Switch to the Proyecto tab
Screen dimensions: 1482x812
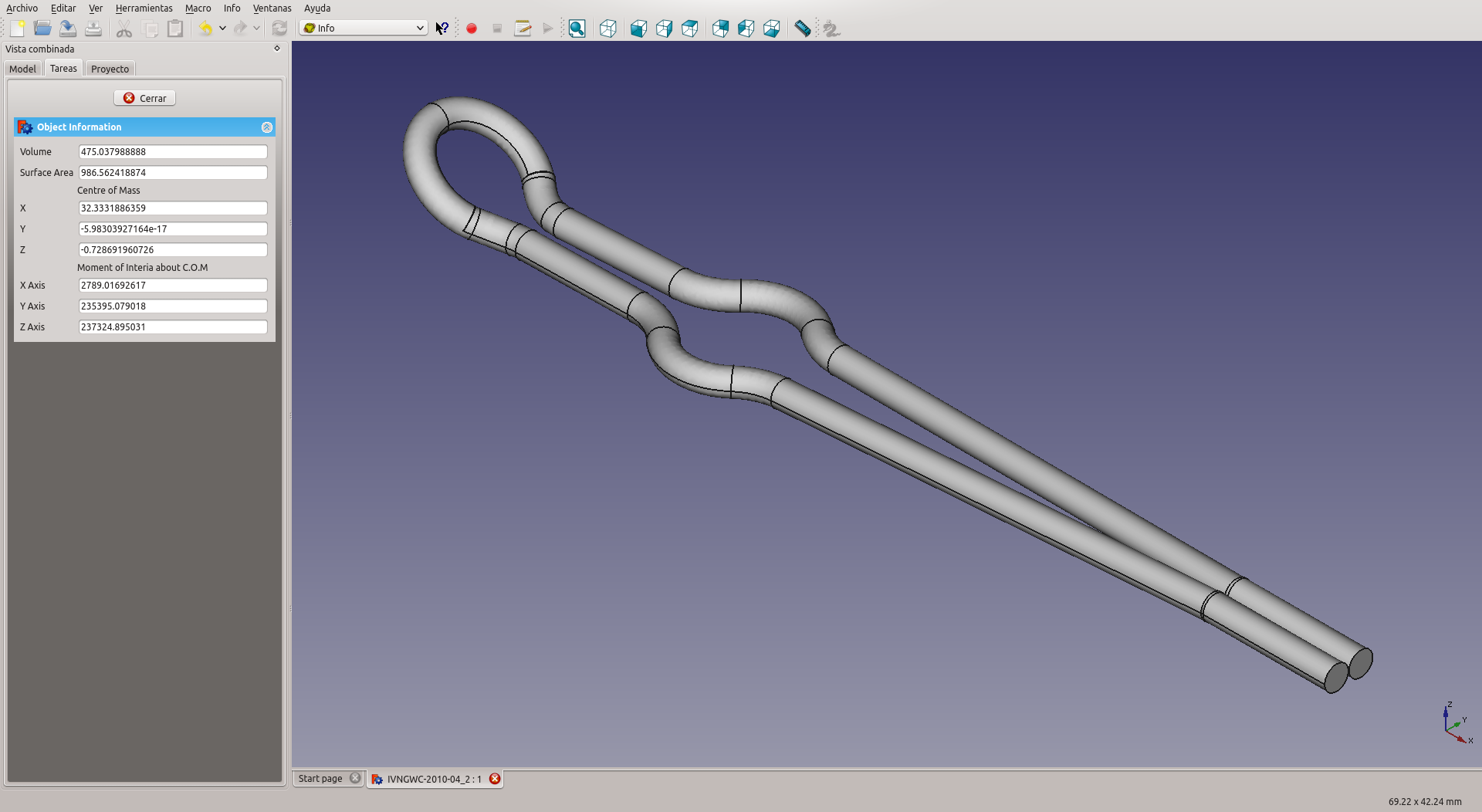pos(110,69)
